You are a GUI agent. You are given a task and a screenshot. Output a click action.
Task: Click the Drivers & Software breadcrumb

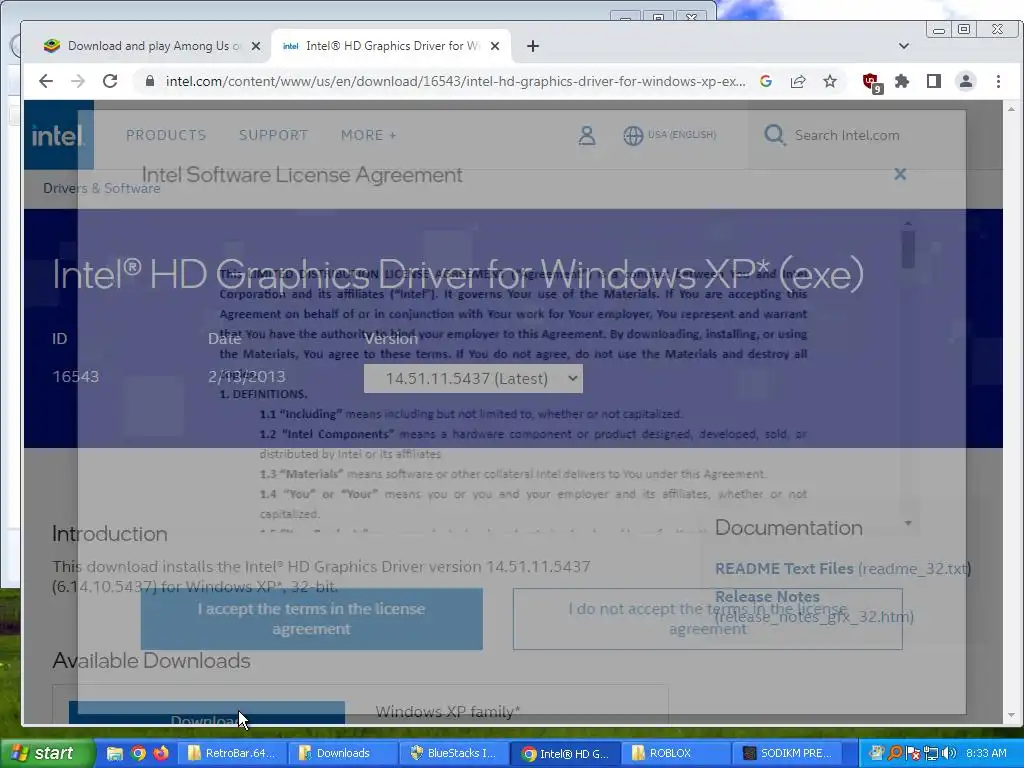[x=101, y=188]
